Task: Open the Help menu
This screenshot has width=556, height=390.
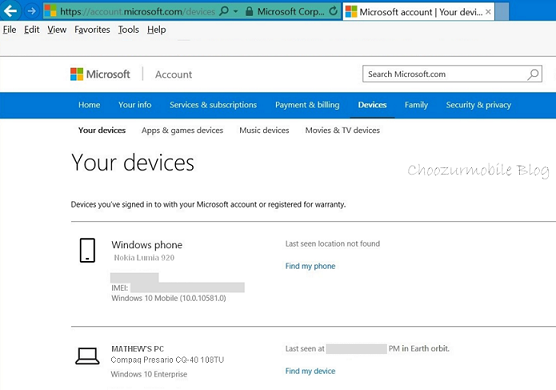Action: tap(156, 30)
